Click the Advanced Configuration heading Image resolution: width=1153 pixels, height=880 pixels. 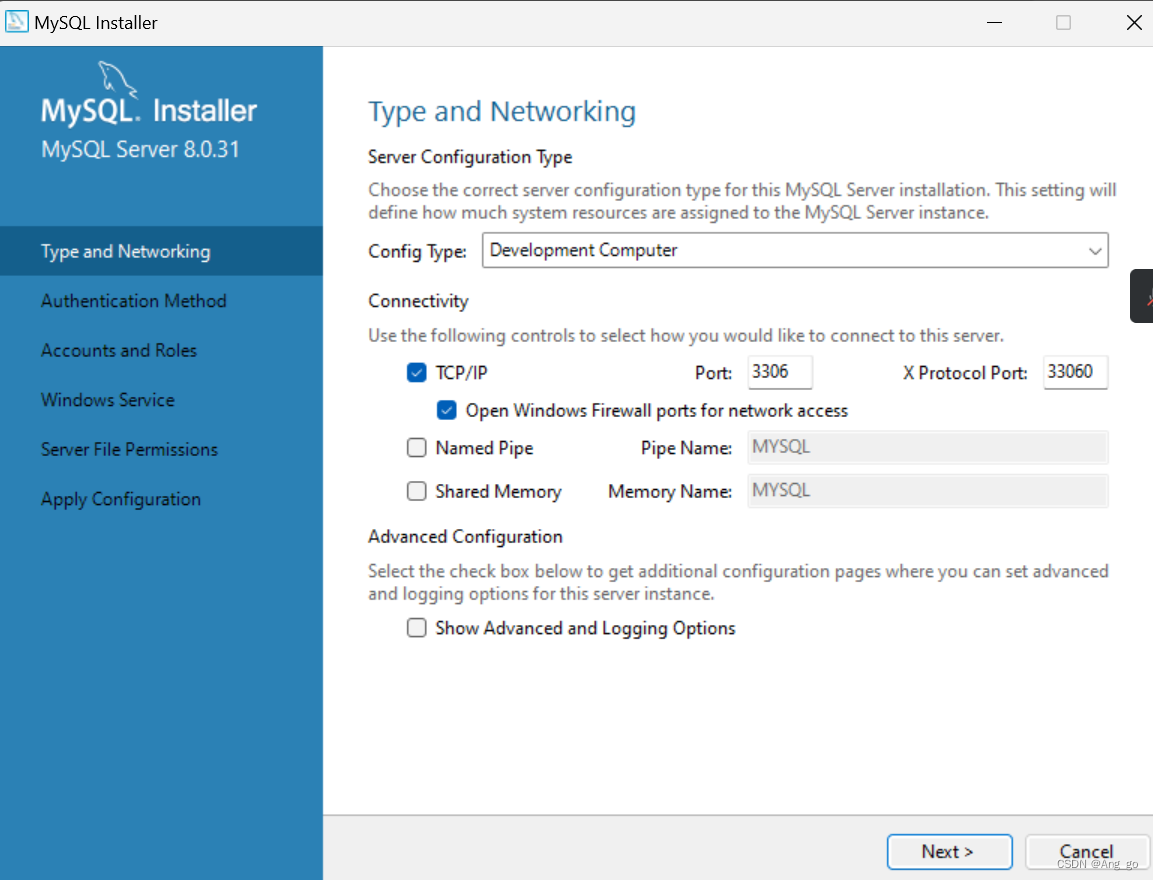(x=465, y=537)
